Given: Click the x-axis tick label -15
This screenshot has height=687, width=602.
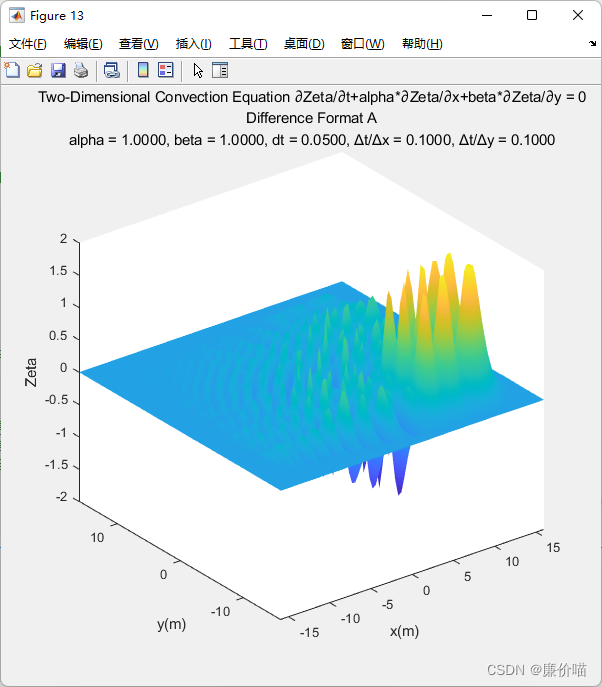Looking at the screenshot, I should click(x=309, y=632).
